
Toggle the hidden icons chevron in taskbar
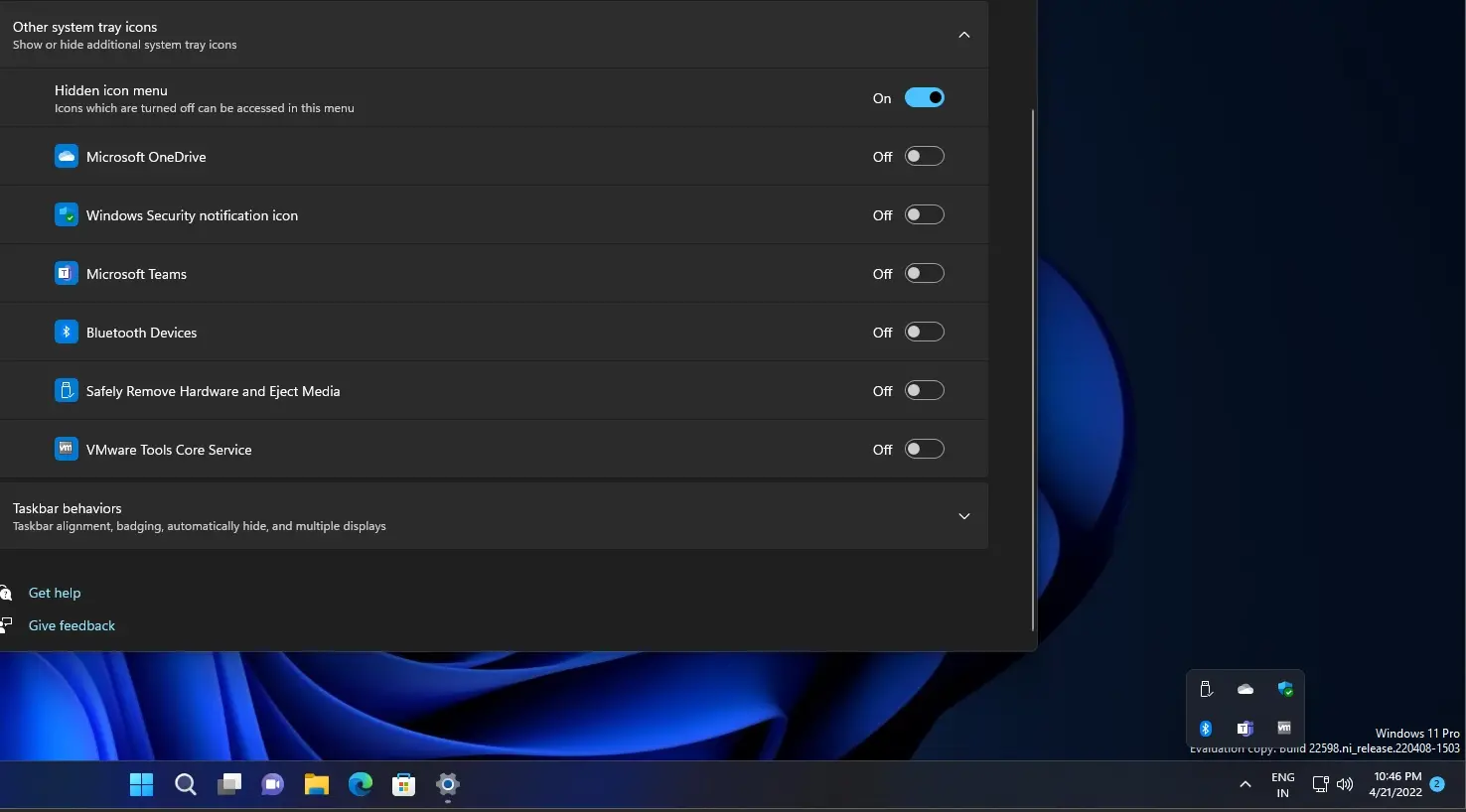(1245, 784)
